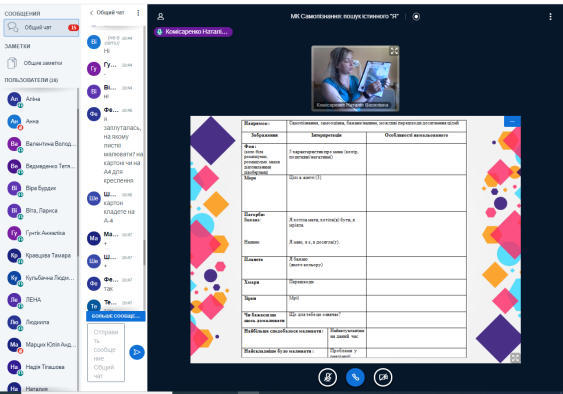Focus the chat message input field

pos(106,352)
